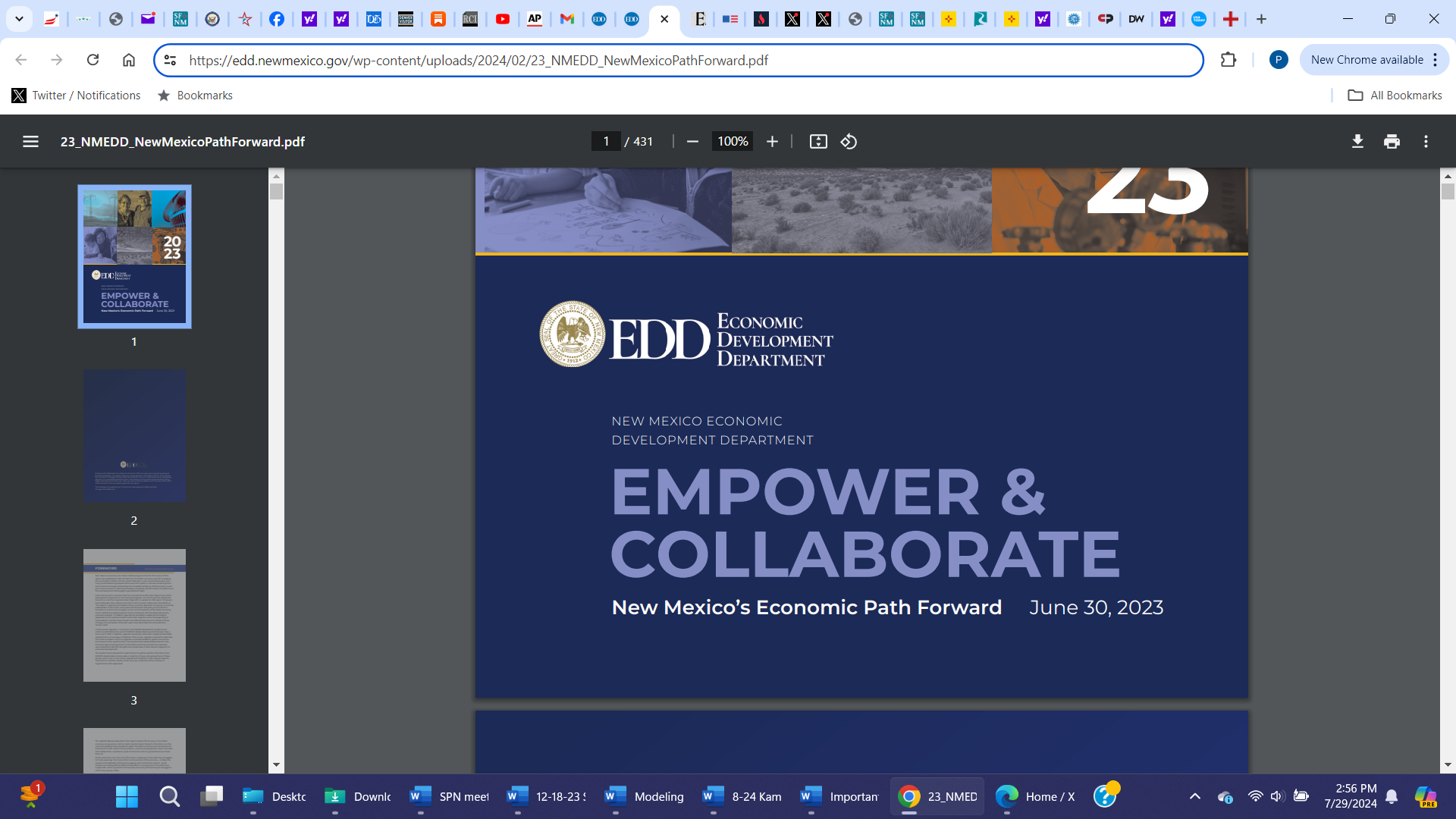
Task: Click the 100% zoom level field
Action: click(733, 142)
